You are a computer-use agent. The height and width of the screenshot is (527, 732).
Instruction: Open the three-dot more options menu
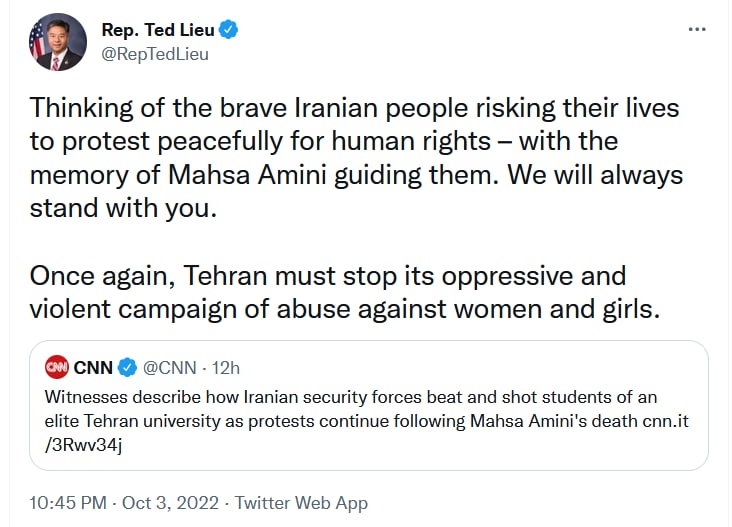(x=697, y=30)
